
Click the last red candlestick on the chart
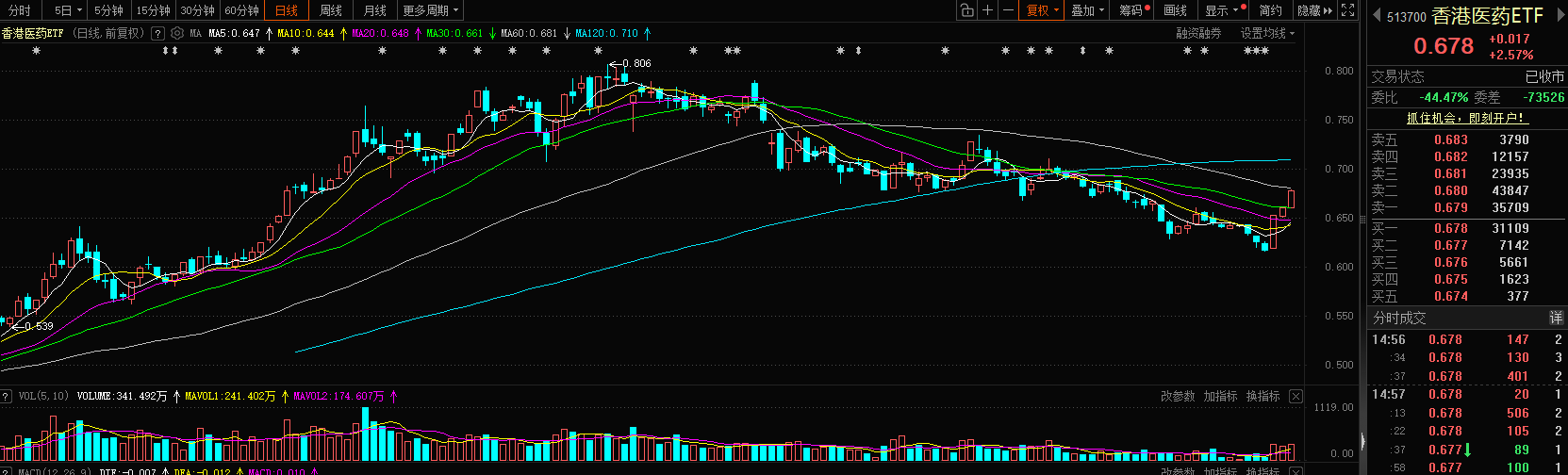coord(1291,198)
